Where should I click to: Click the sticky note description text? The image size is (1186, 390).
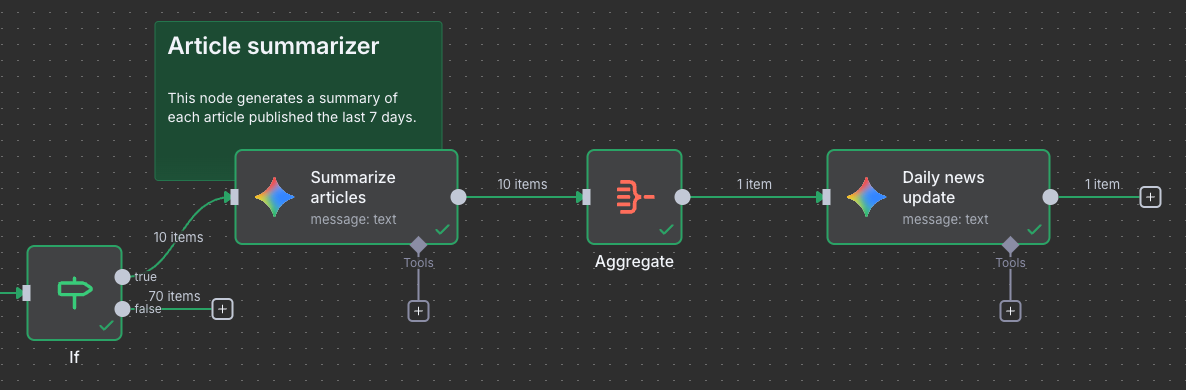(292, 108)
